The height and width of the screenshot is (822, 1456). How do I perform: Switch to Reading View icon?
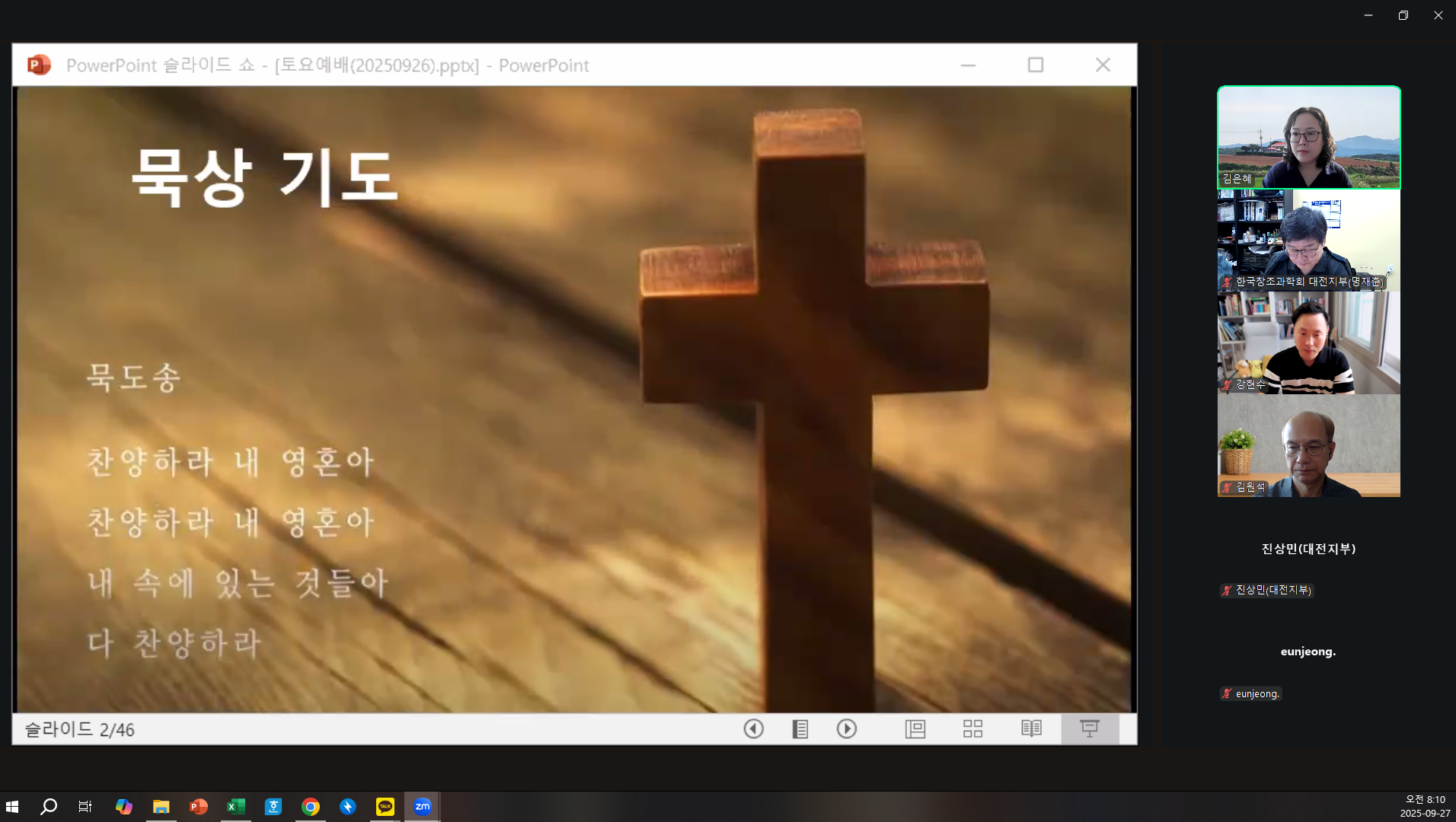click(x=1031, y=729)
